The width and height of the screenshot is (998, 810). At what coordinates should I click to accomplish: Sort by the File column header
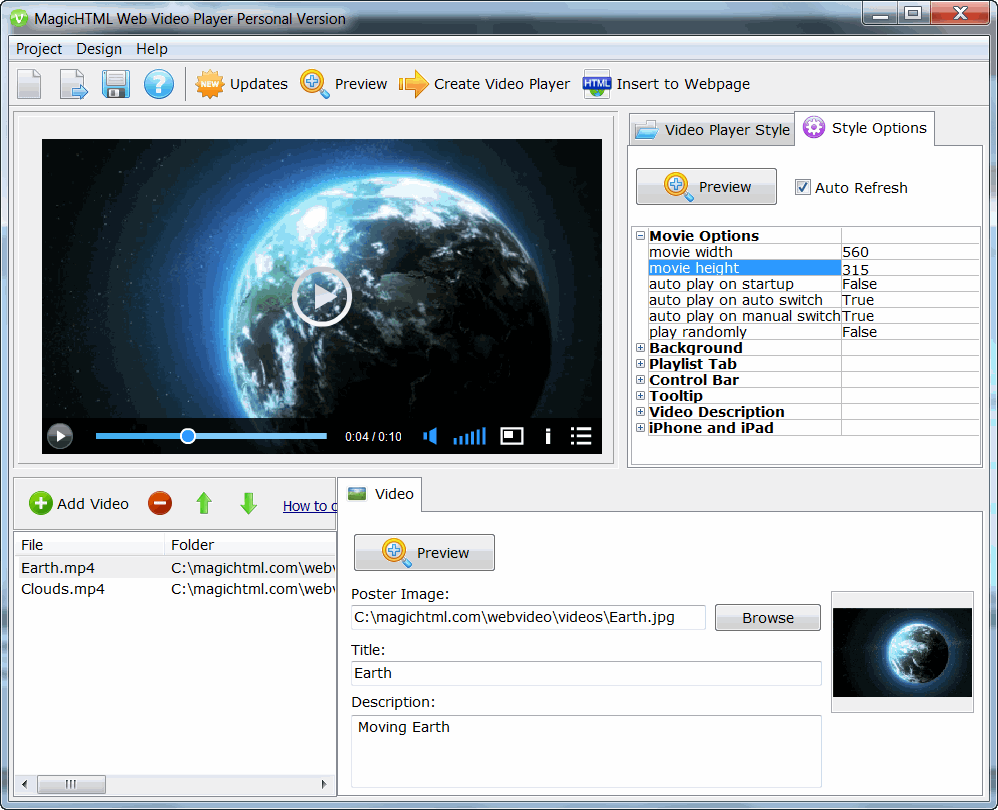(90, 545)
